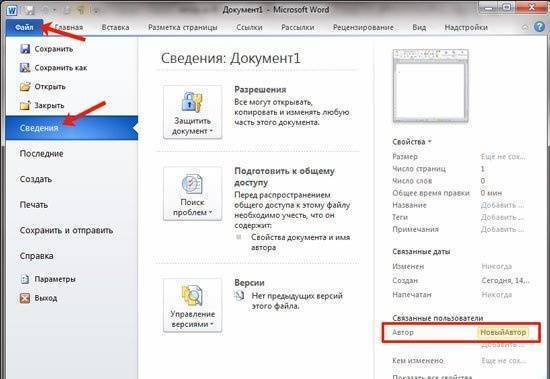Open the Управление версиями dropdown button
Viewport: 550px width, 379px height.
tap(192, 305)
